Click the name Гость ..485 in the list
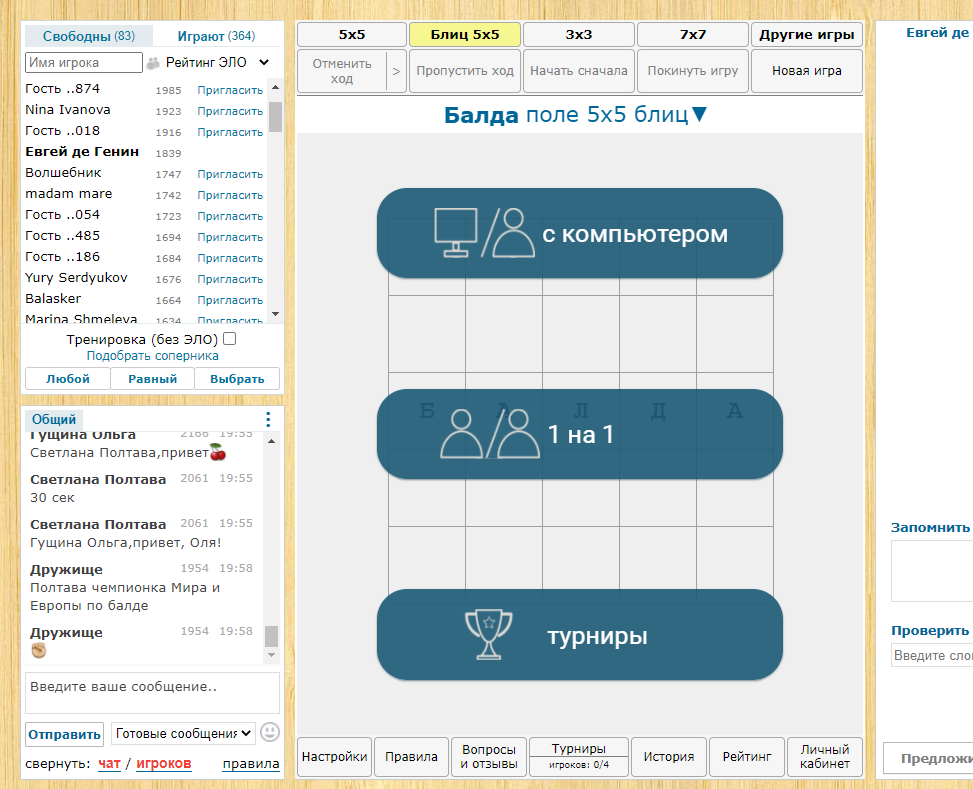973x789 pixels. click(x=63, y=236)
